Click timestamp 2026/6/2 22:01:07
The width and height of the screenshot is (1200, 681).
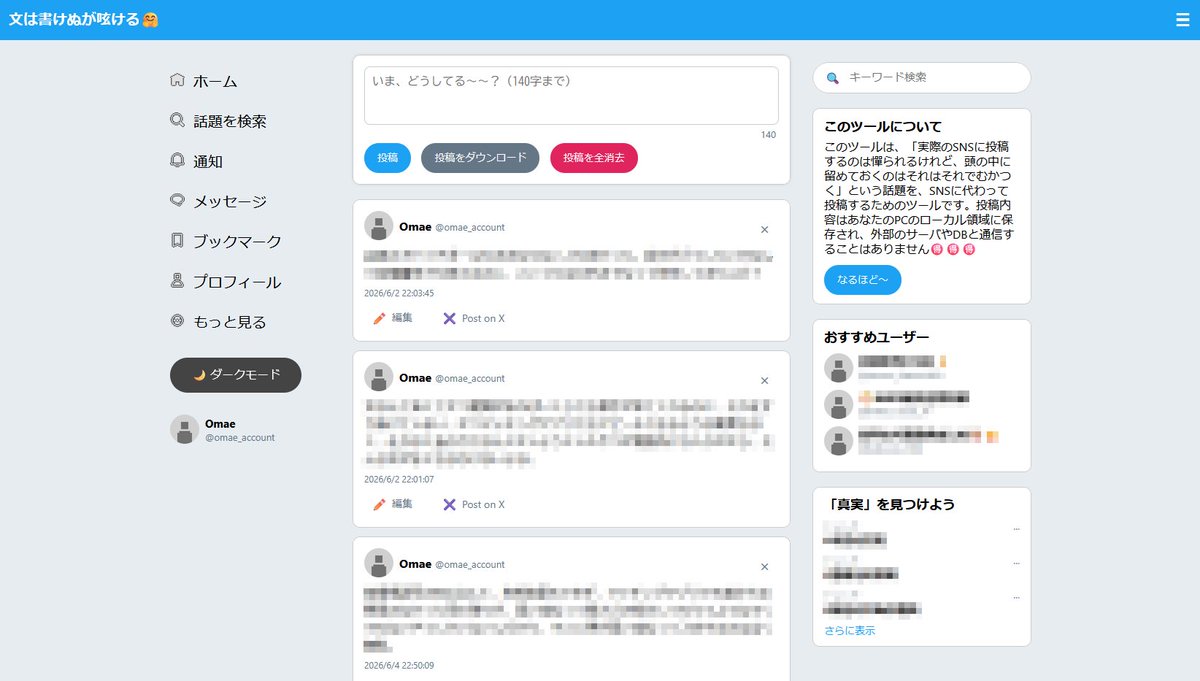pyautogui.click(x=399, y=479)
